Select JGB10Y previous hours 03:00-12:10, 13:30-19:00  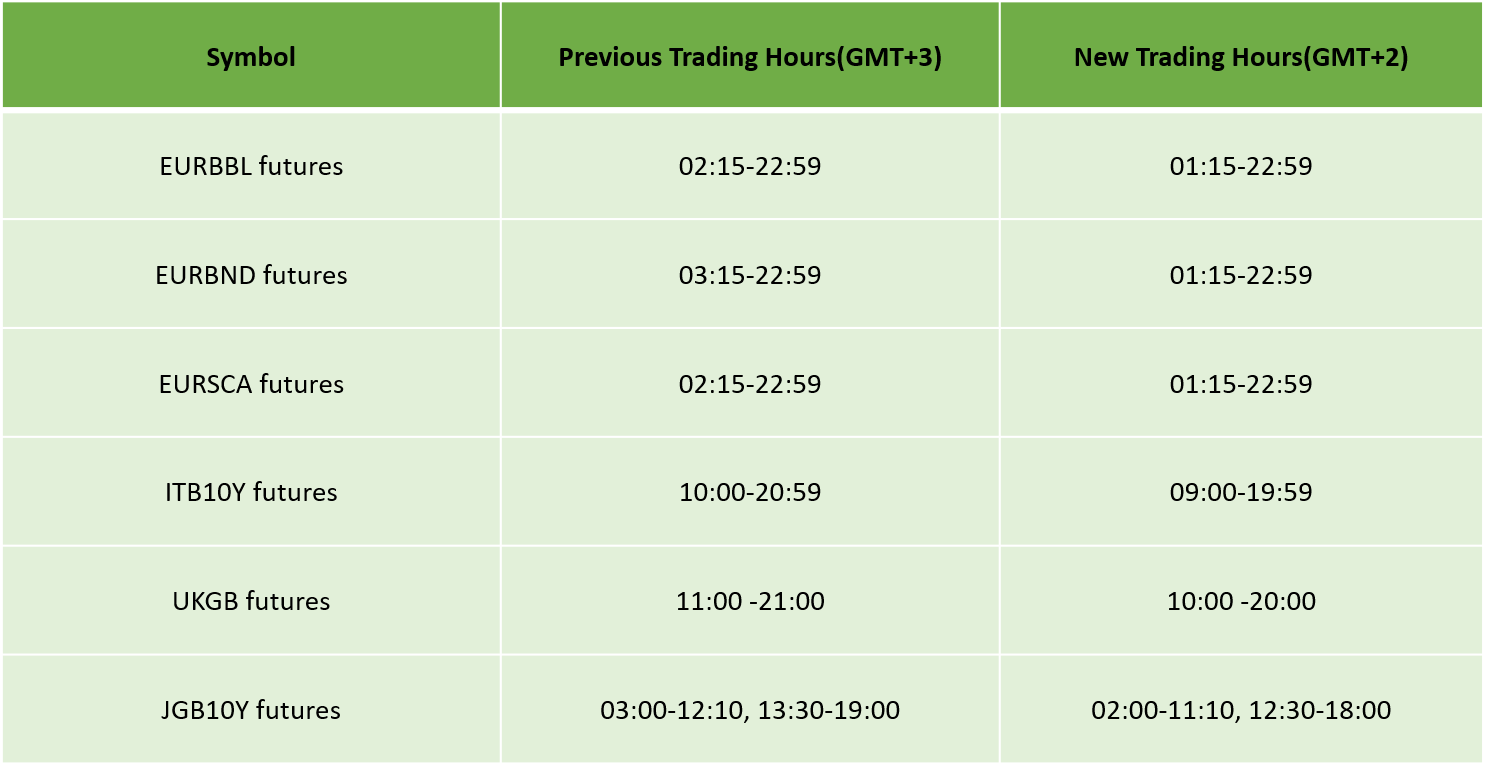pyautogui.click(x=750, y=710)
